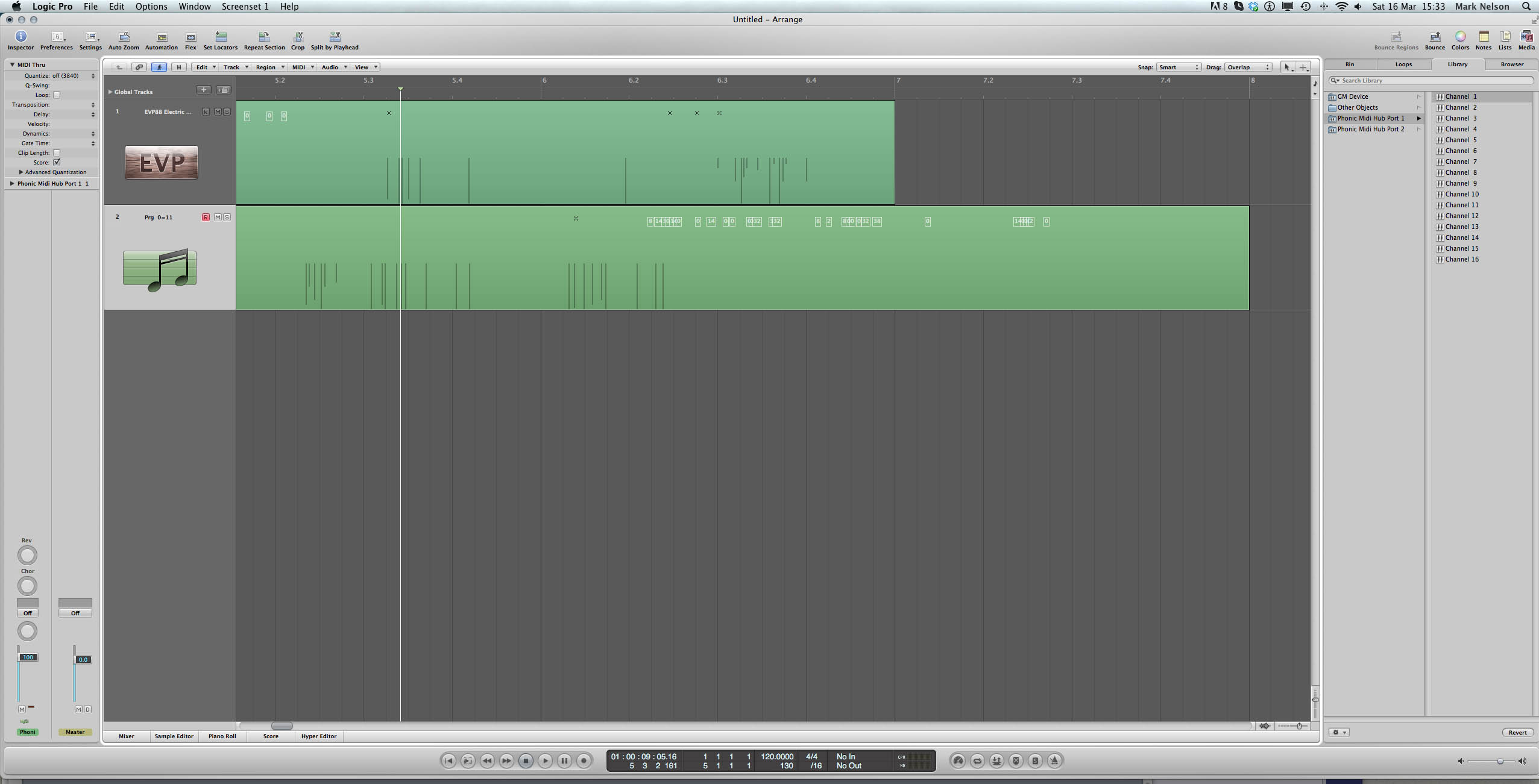Open the Screenset 1 menu
1539x784 pixels.
point(245,7)
